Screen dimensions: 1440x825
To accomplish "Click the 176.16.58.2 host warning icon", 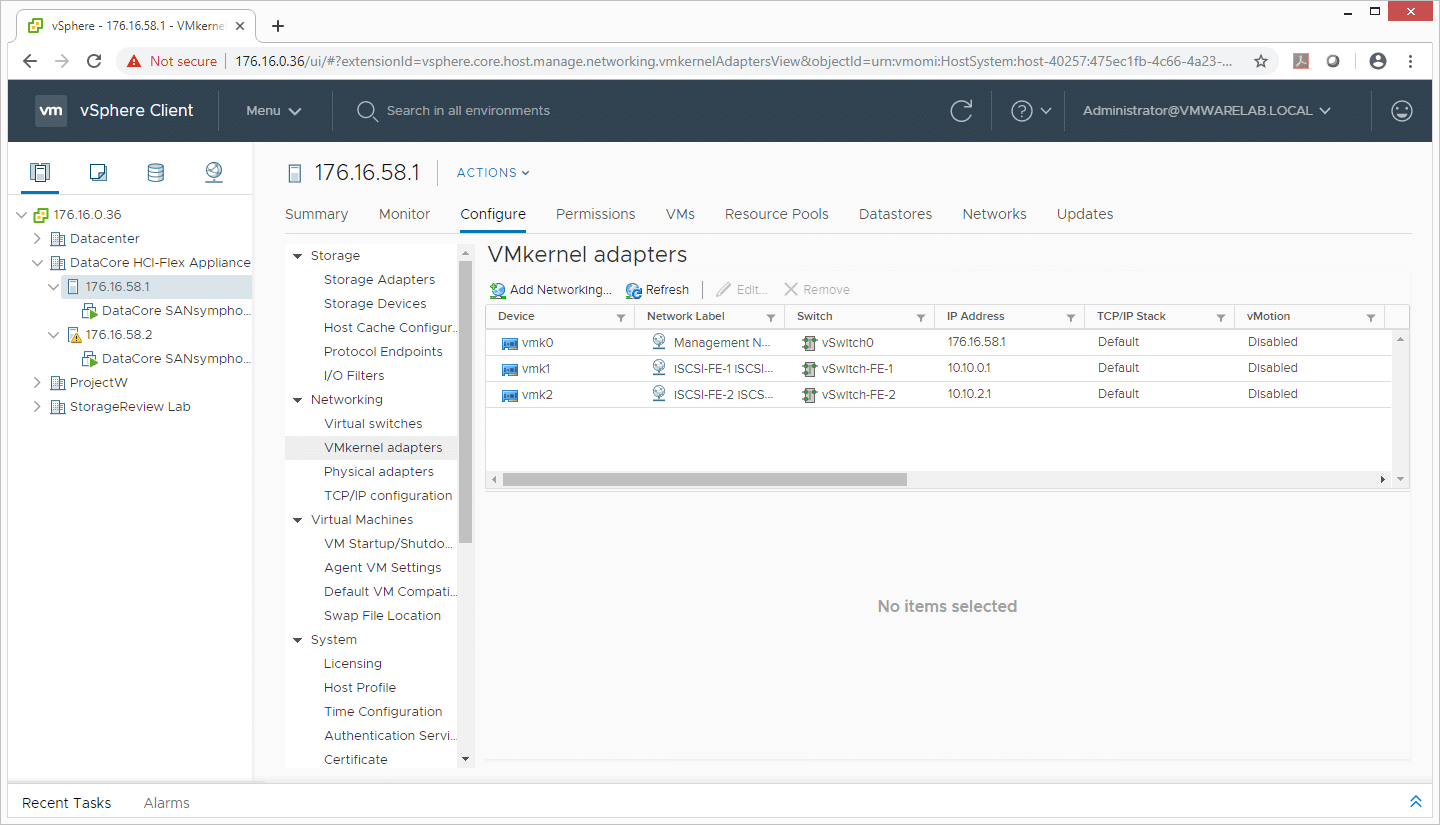I will pyautogui.click(x=74, y=335).
